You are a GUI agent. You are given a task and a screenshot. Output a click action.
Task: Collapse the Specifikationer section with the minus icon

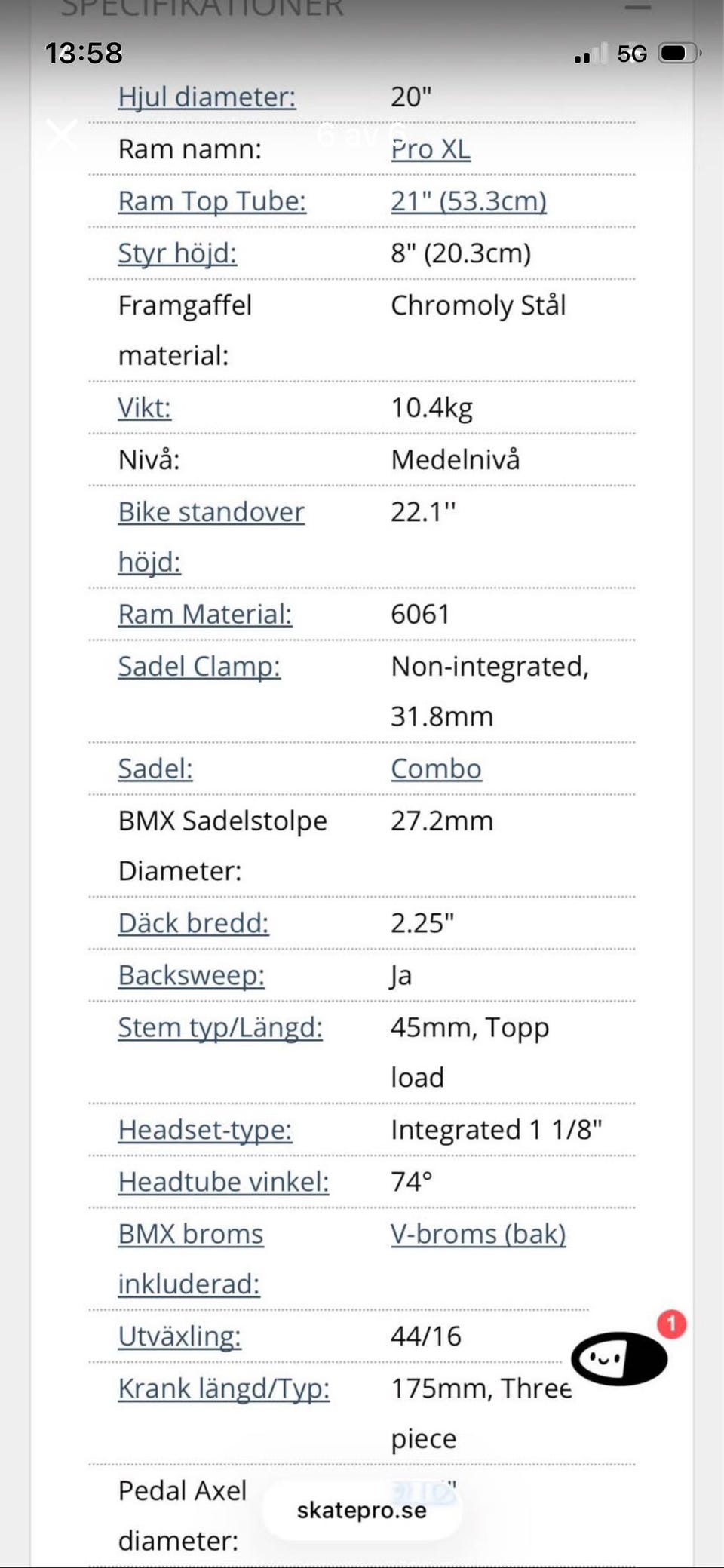point(637,8)
